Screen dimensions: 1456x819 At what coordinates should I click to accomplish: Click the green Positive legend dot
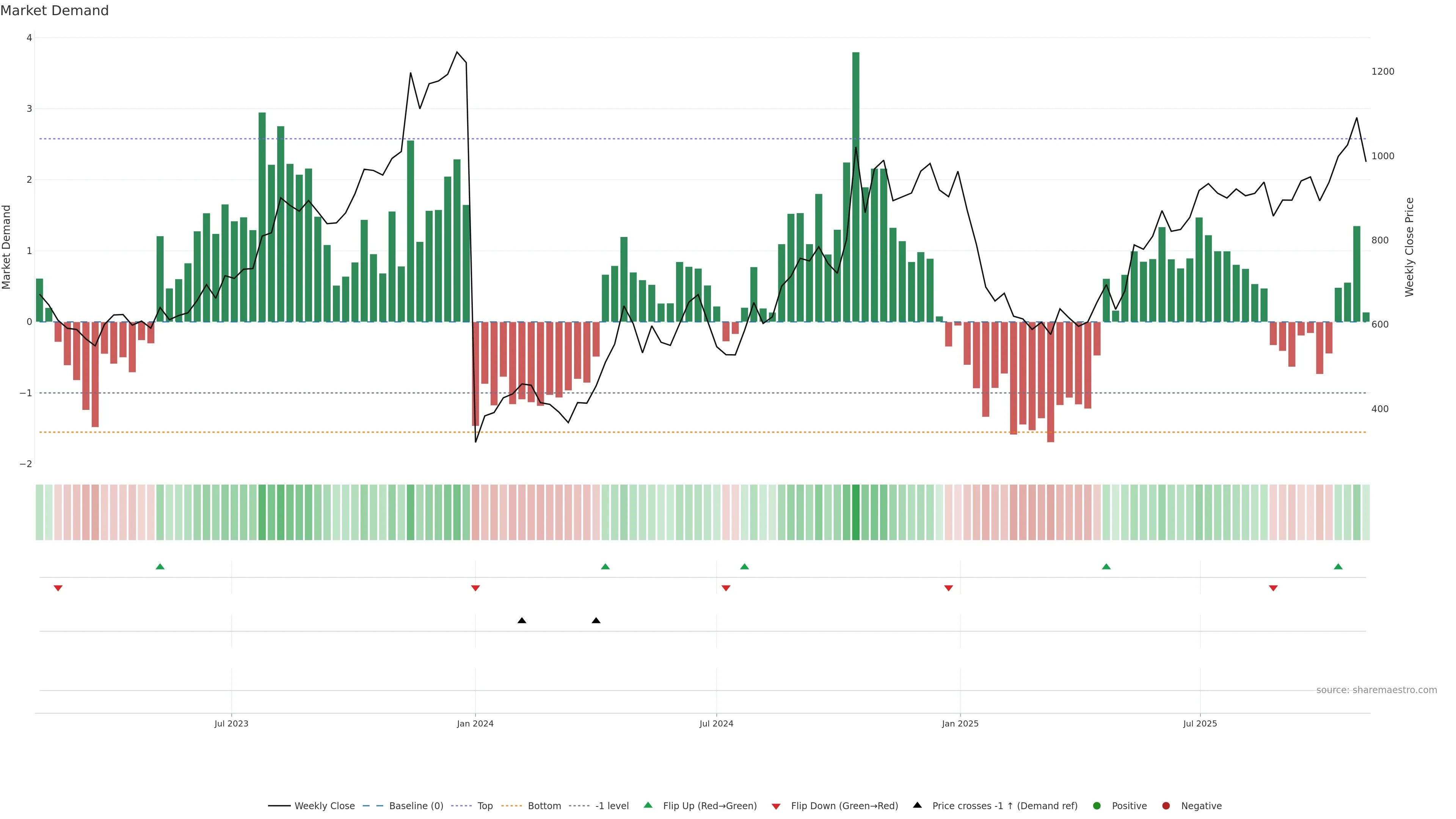(x=1097, y=806)
